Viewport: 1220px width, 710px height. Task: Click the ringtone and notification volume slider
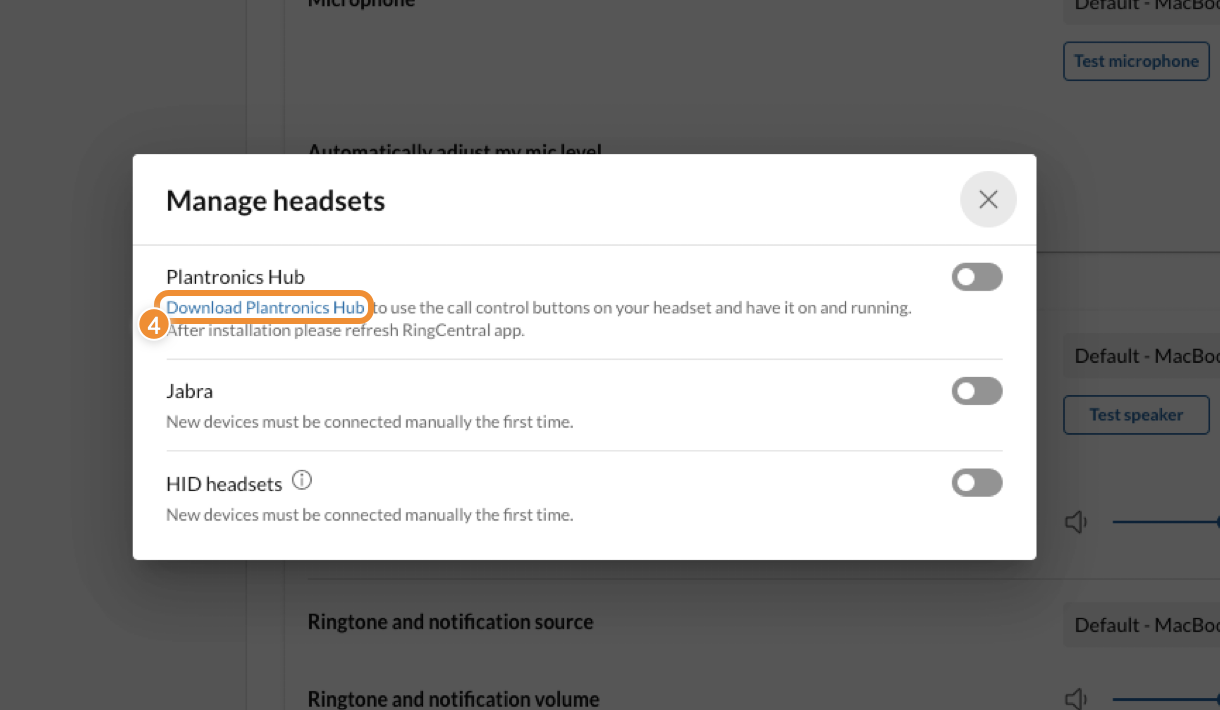tap(1165, 698)
